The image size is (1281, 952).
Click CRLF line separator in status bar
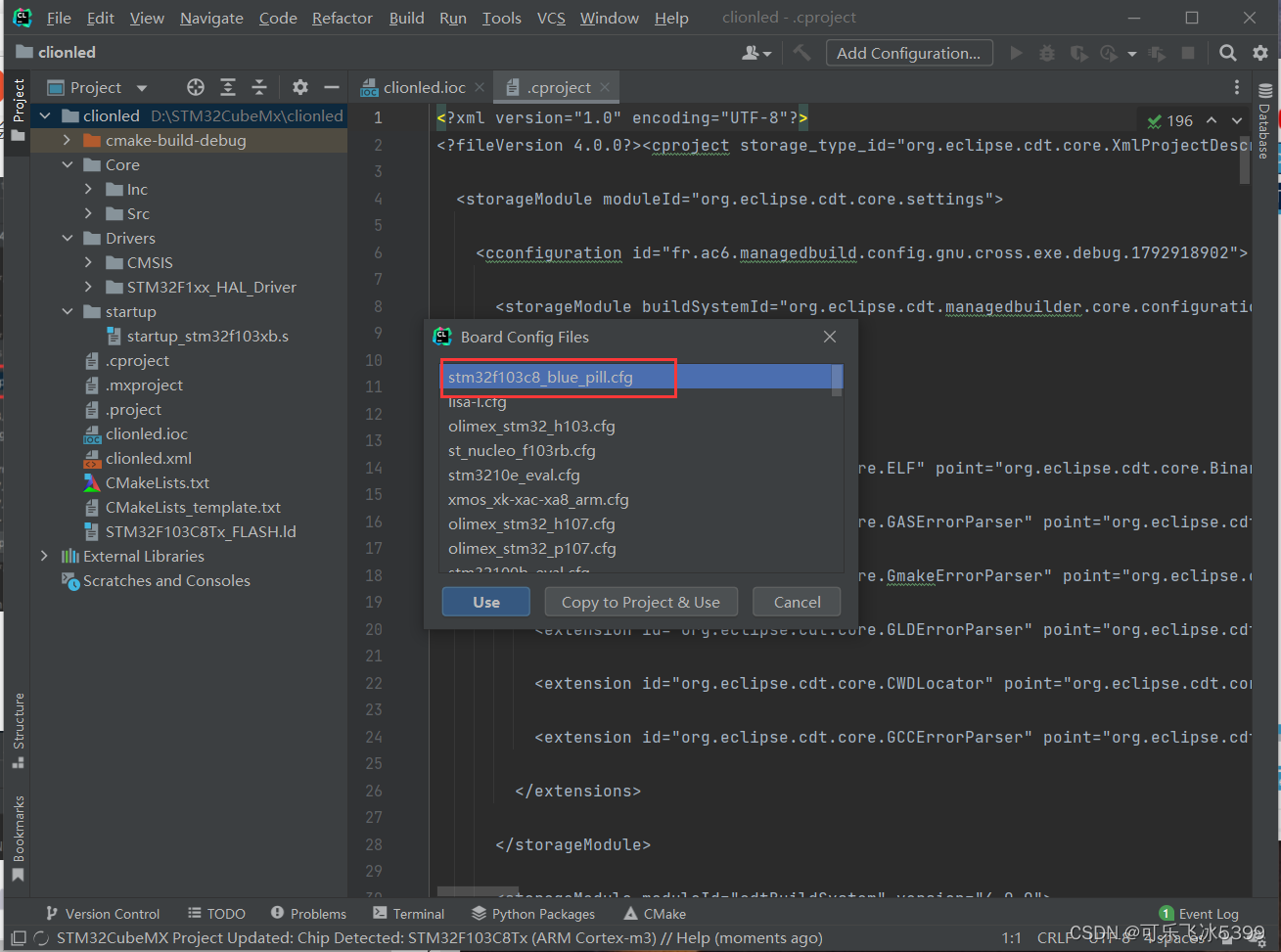[x=1055, y=937]
